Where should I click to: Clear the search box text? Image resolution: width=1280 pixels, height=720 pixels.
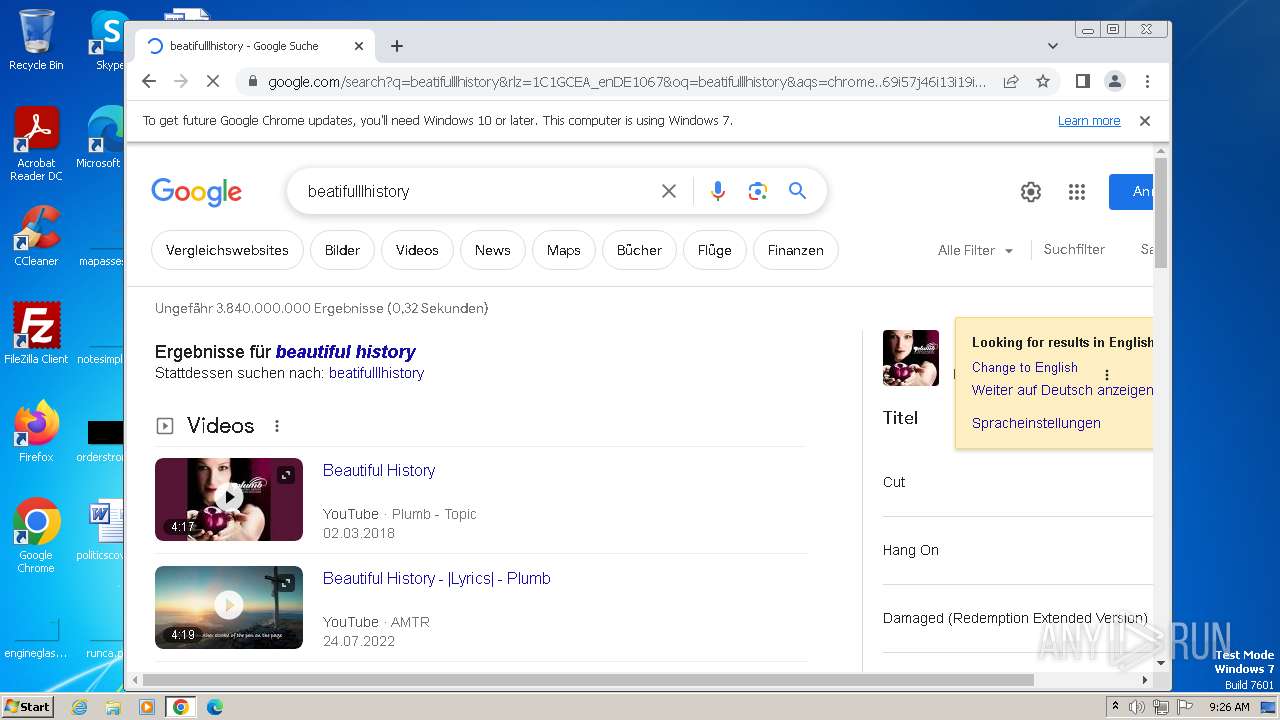[669, 191]
